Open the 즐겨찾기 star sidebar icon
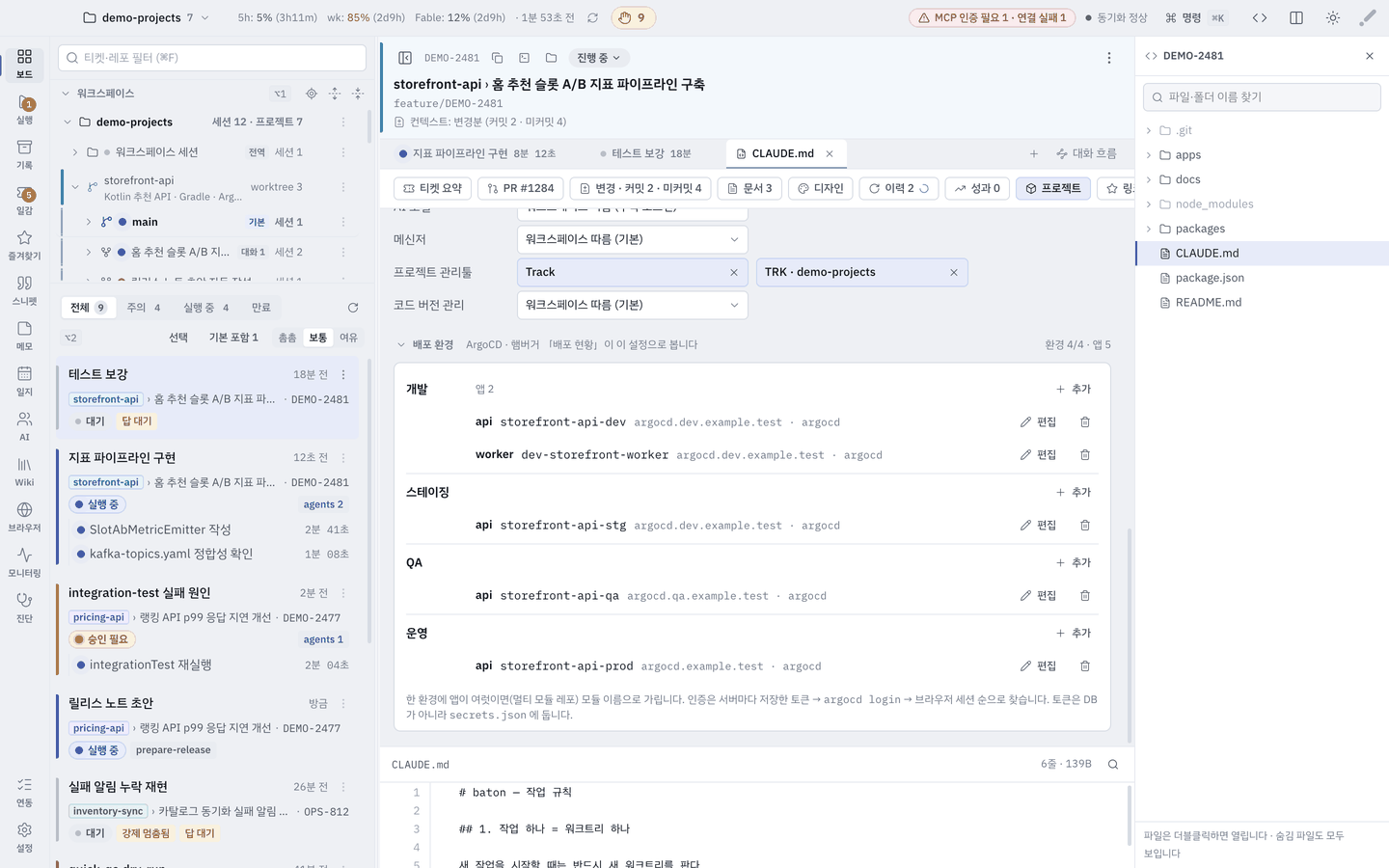 coord(24,245)
